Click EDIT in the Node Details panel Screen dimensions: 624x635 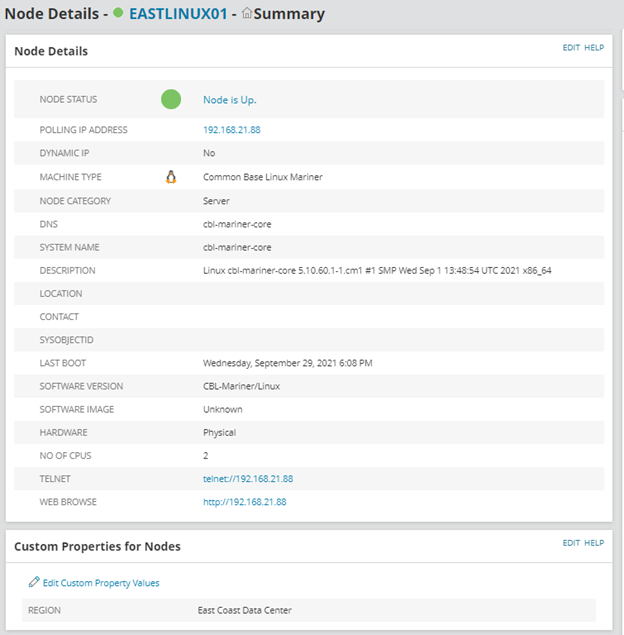pyautogui.click(x=571, y=47)
